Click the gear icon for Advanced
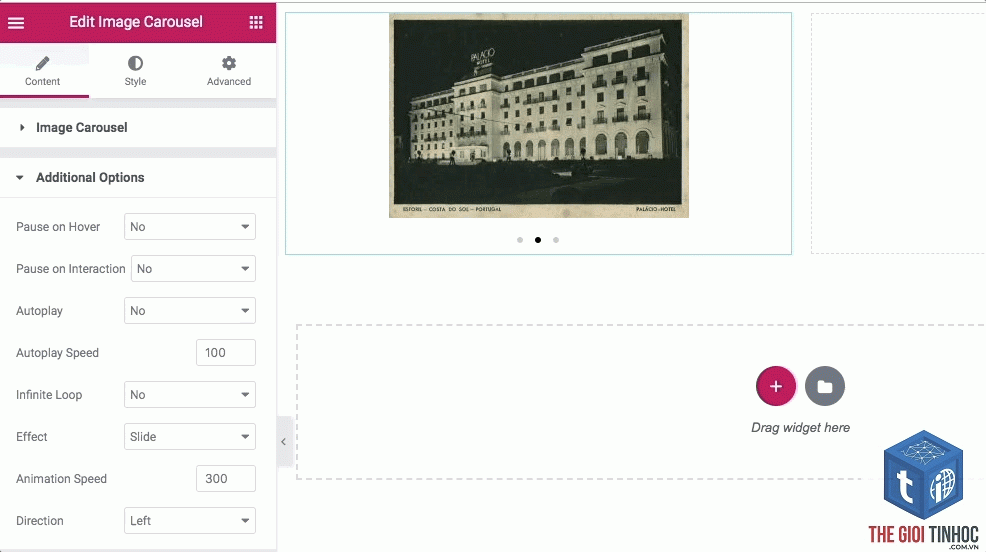 pos(229,63)
